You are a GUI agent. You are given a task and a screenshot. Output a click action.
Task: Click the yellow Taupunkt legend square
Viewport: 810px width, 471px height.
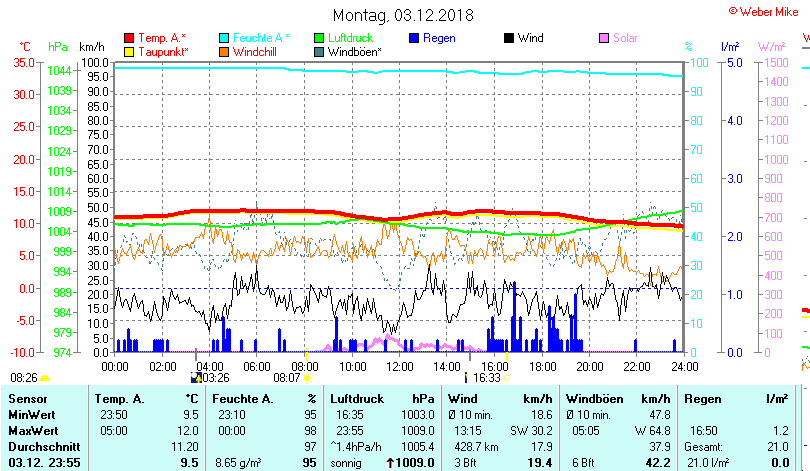[x=129, y=52]
